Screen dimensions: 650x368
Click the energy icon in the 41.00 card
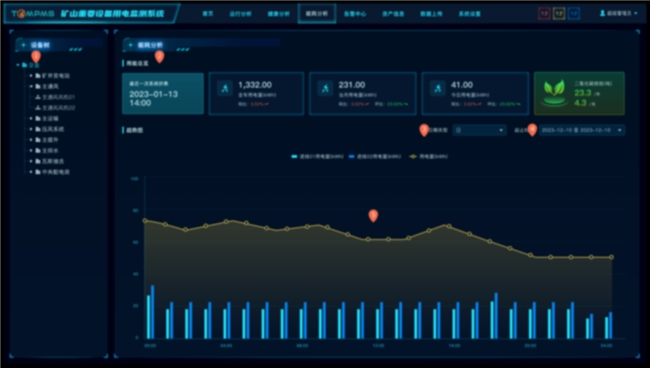438,88
